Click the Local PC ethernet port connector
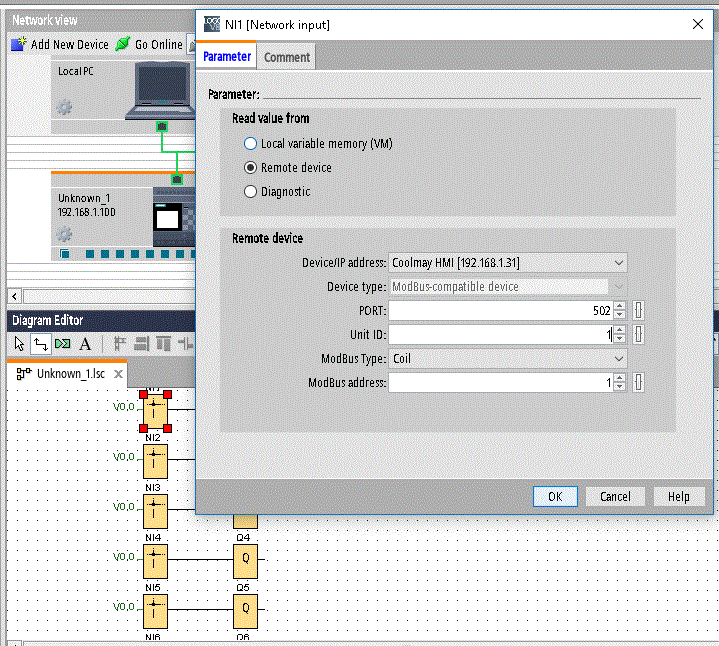The image size is (719, 646). click(x=162, y=126)
